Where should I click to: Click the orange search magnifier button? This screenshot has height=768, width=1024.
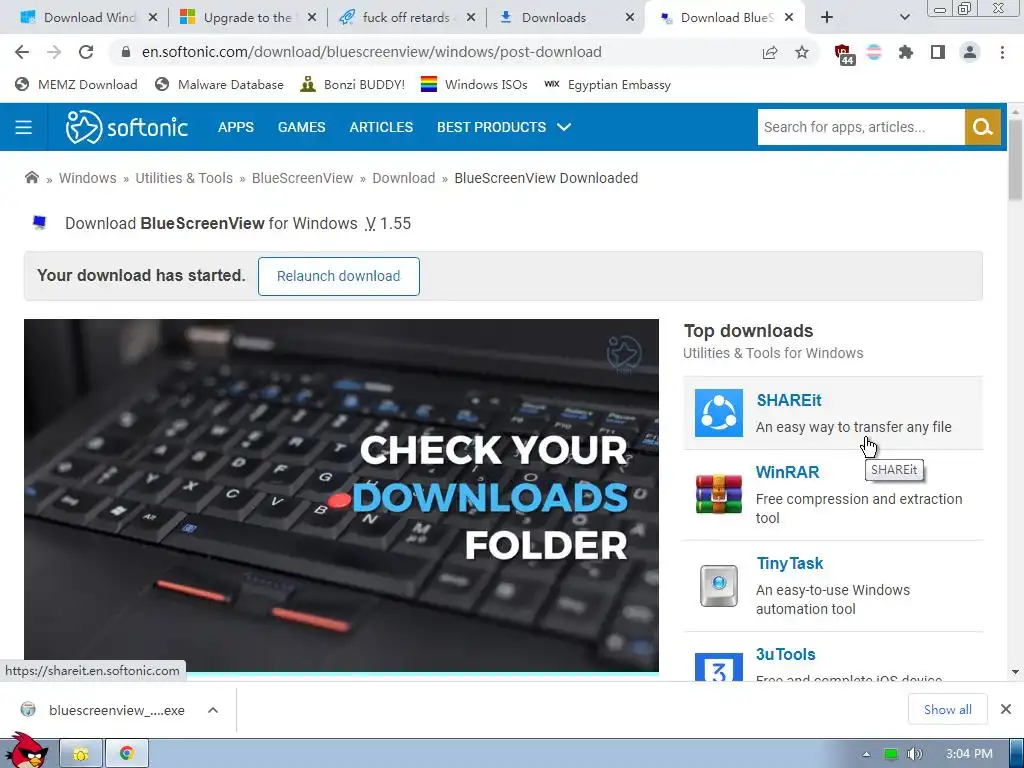pos(983,127)
